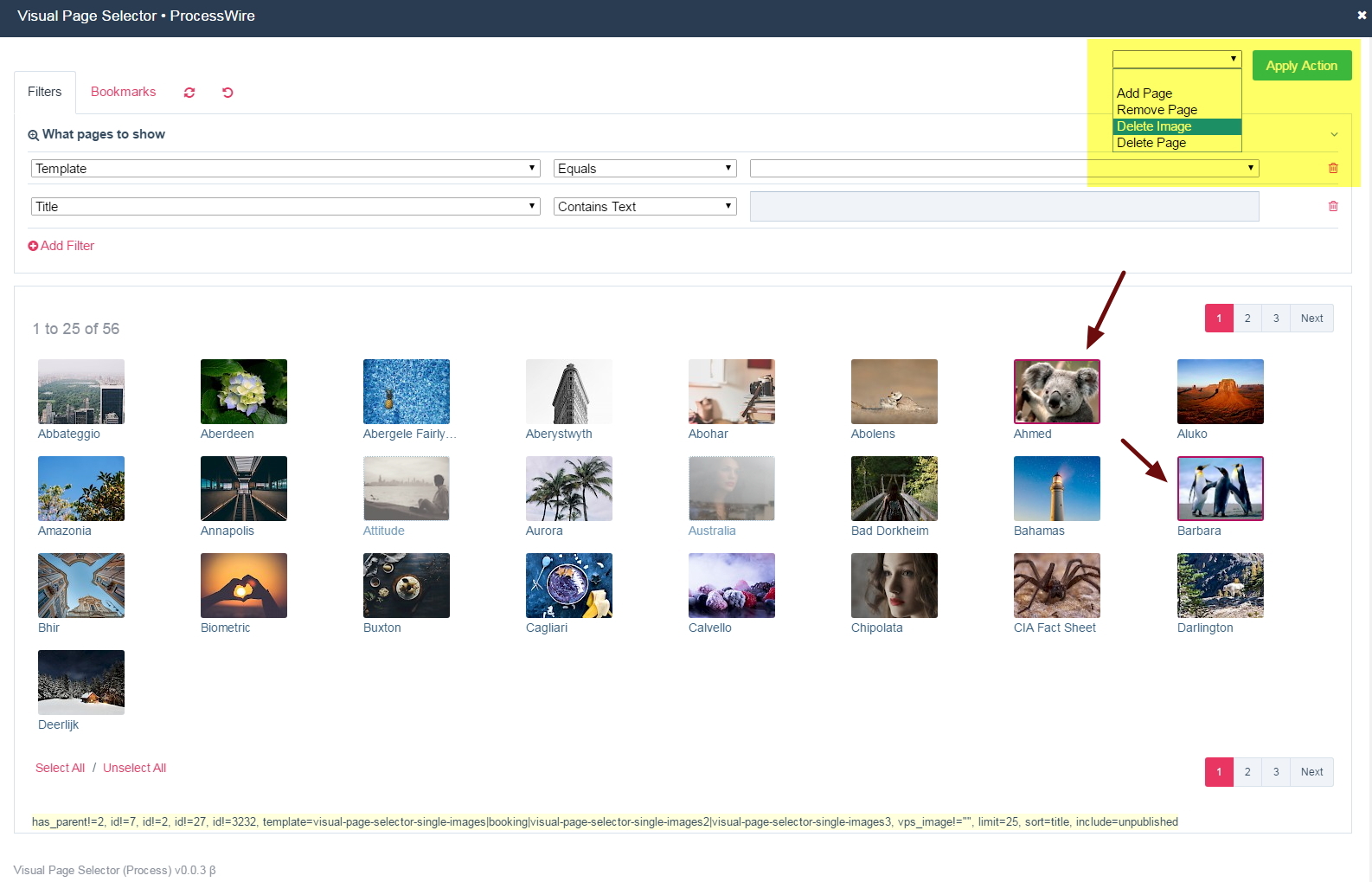Click the Deerlijk title text
Image resolution: width=1372 pixels, height=882 pixels.
pos(58,724)
